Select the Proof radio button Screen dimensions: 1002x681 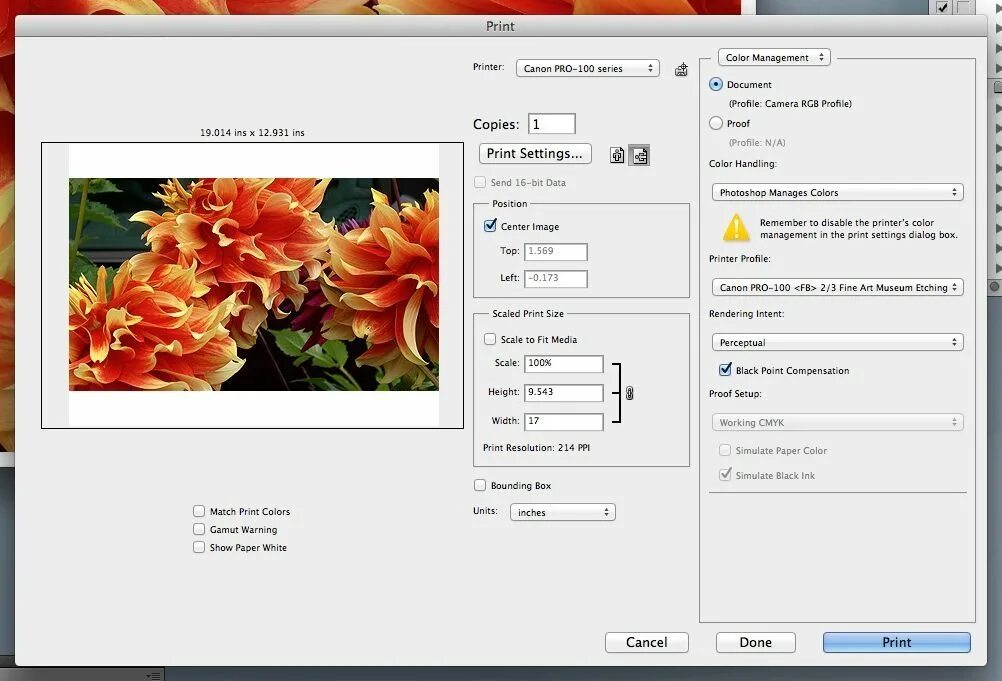point(716,123)
